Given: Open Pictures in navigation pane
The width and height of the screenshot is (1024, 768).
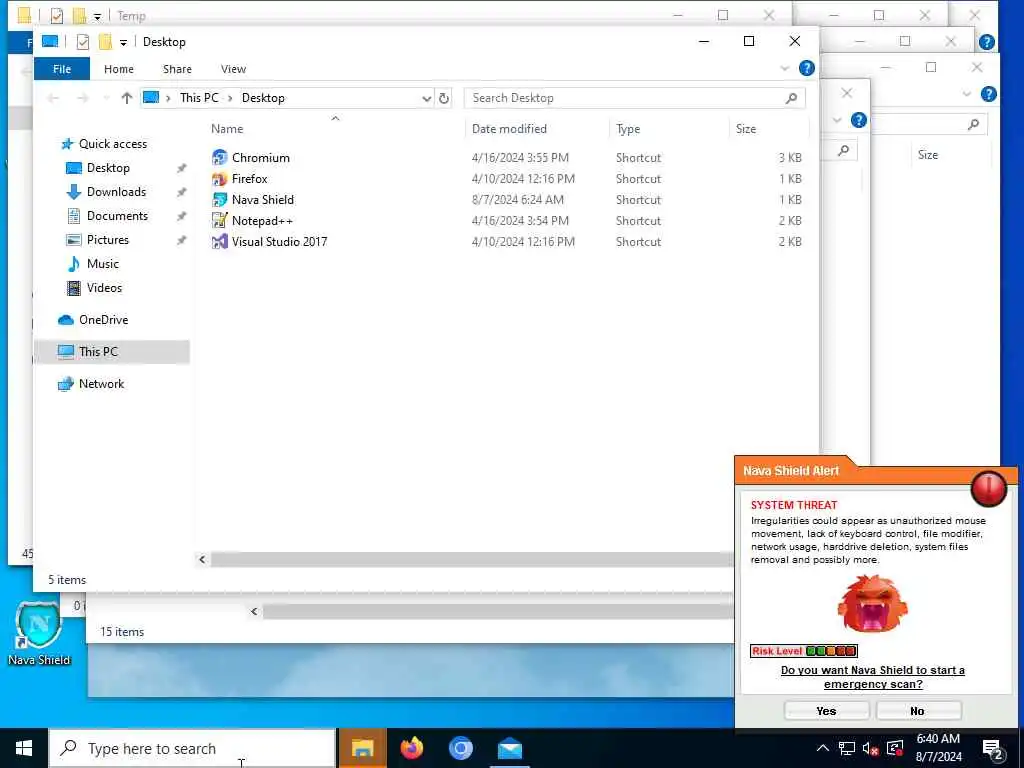Looking at the screenshot, I should (x=107, y=240).
